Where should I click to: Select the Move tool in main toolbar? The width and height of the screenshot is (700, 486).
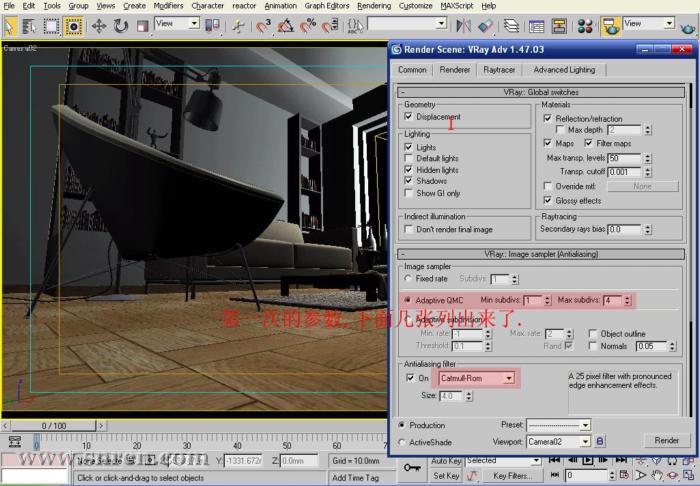[101, 23]
